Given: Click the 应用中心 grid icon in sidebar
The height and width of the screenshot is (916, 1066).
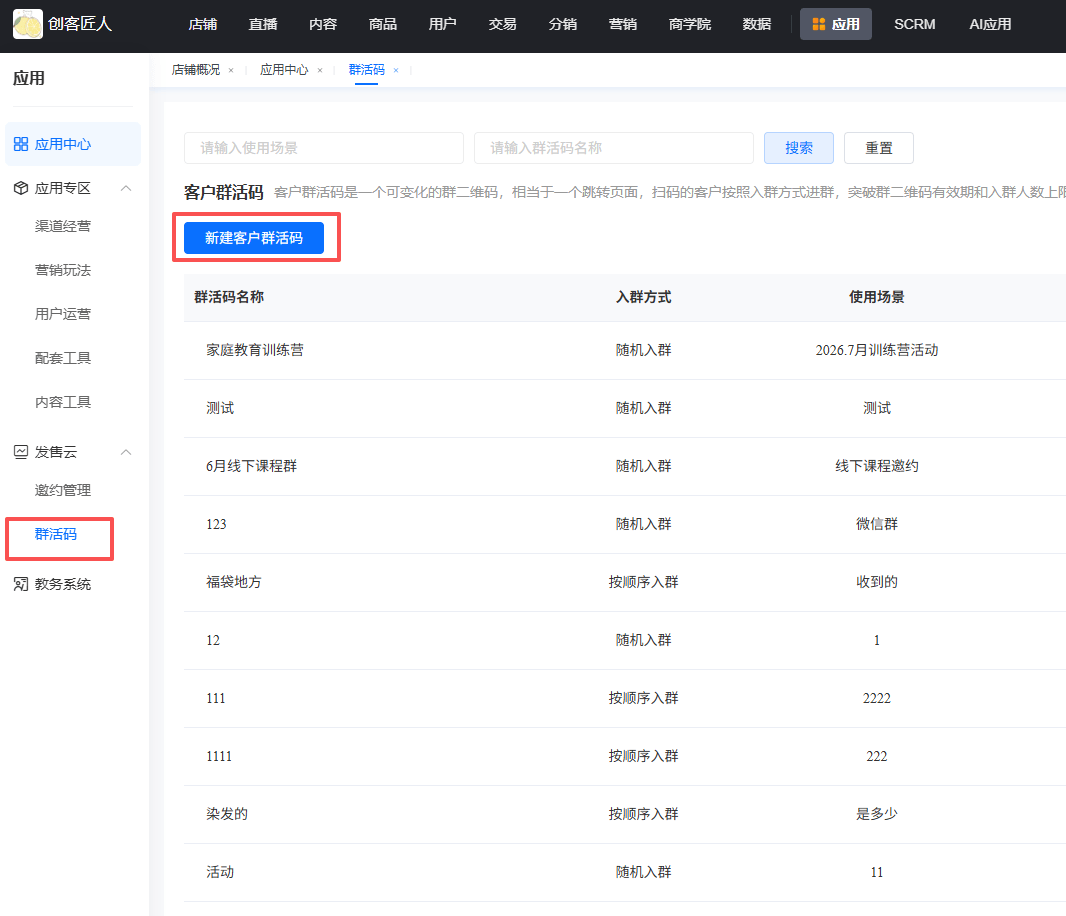Looking at the screenshot, I should coord(21,144).
